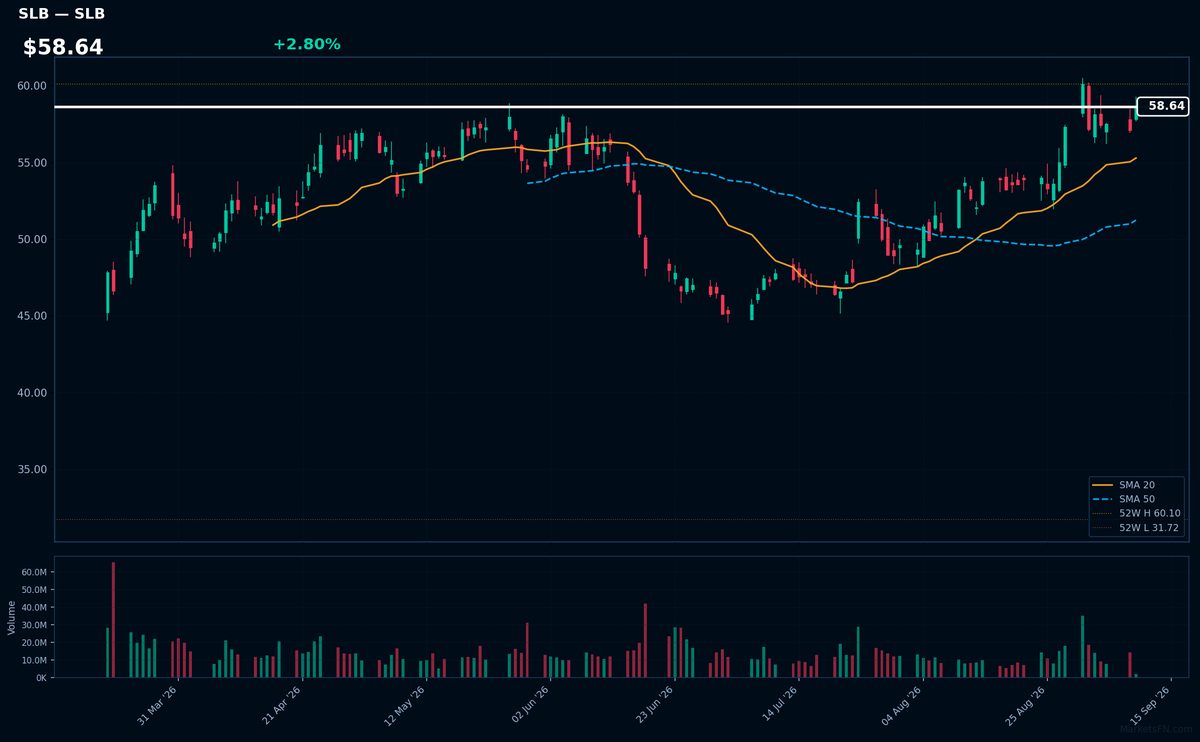This screenshot has width=1200, height=742.
Task: Click the 60.0M volume axis label
Action: click(x=35, y=572)
